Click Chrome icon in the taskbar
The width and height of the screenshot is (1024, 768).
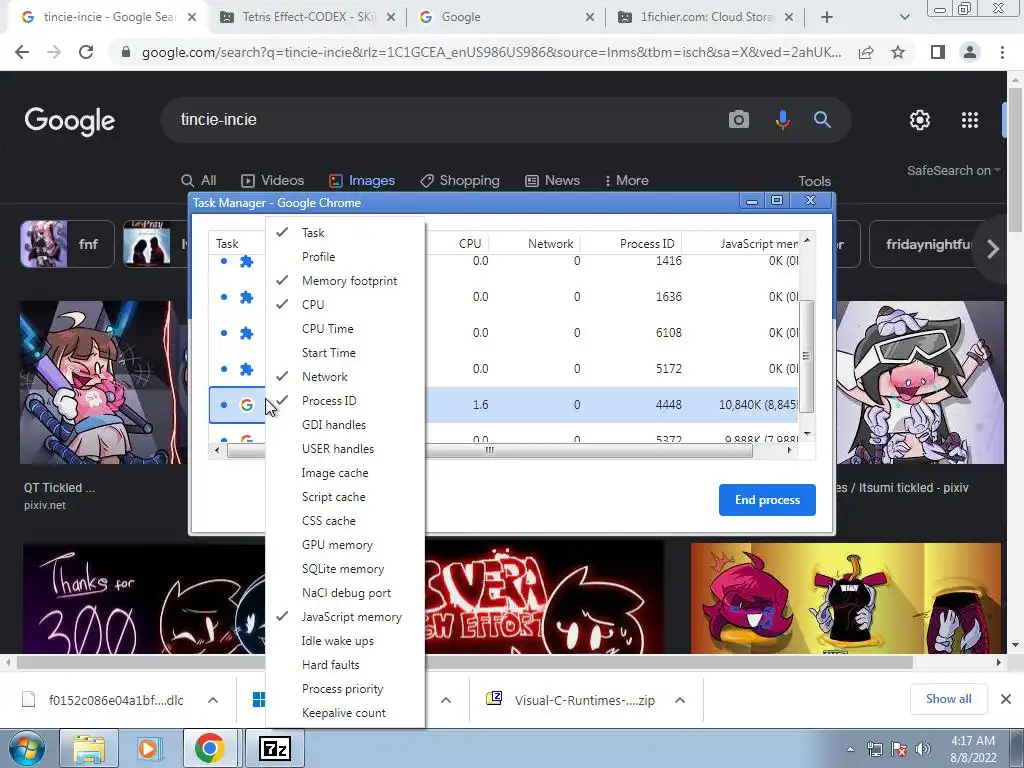[209, 748]
